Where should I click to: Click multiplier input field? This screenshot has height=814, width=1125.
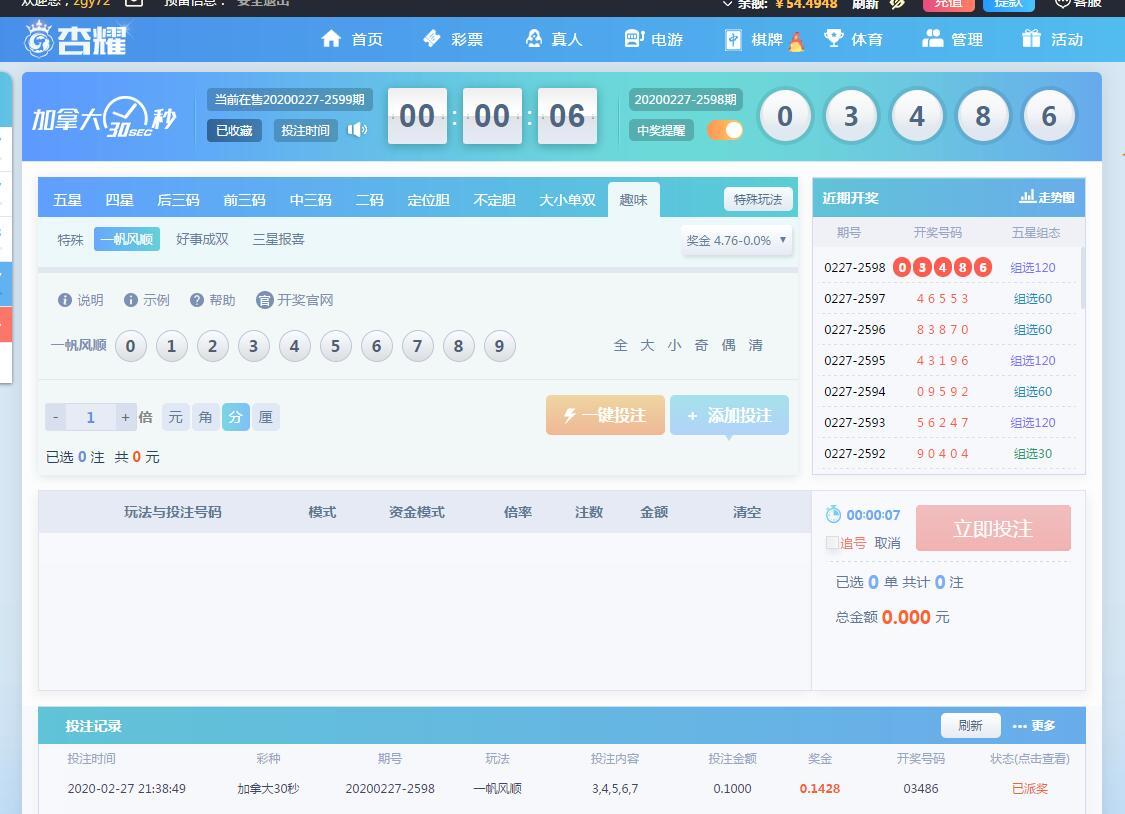(x=90, y=417)
